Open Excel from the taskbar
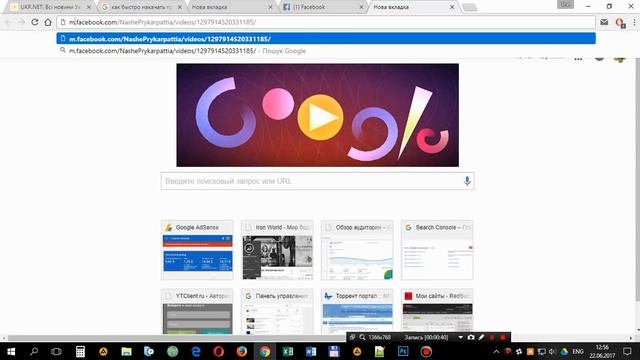The width and height of the screenshot is (640, 360). [x=288, y=351]
